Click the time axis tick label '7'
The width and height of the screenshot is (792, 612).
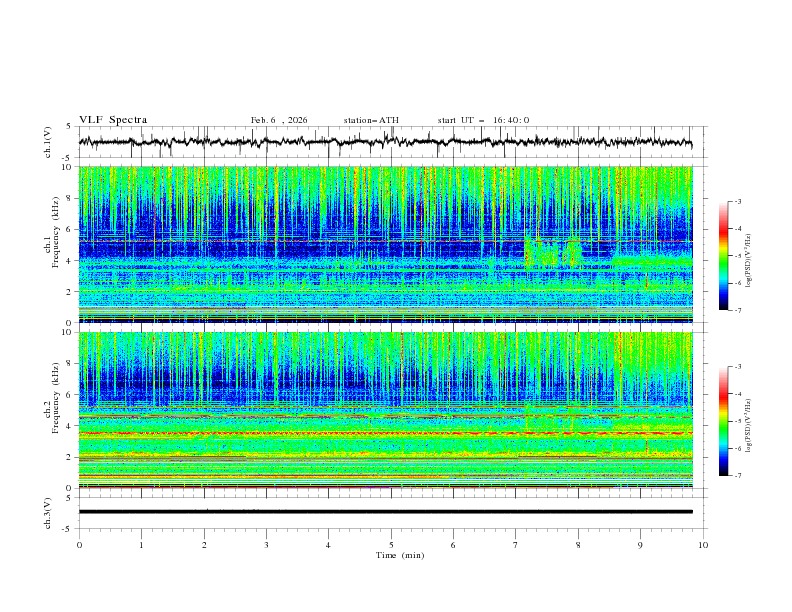coord(516,545)
